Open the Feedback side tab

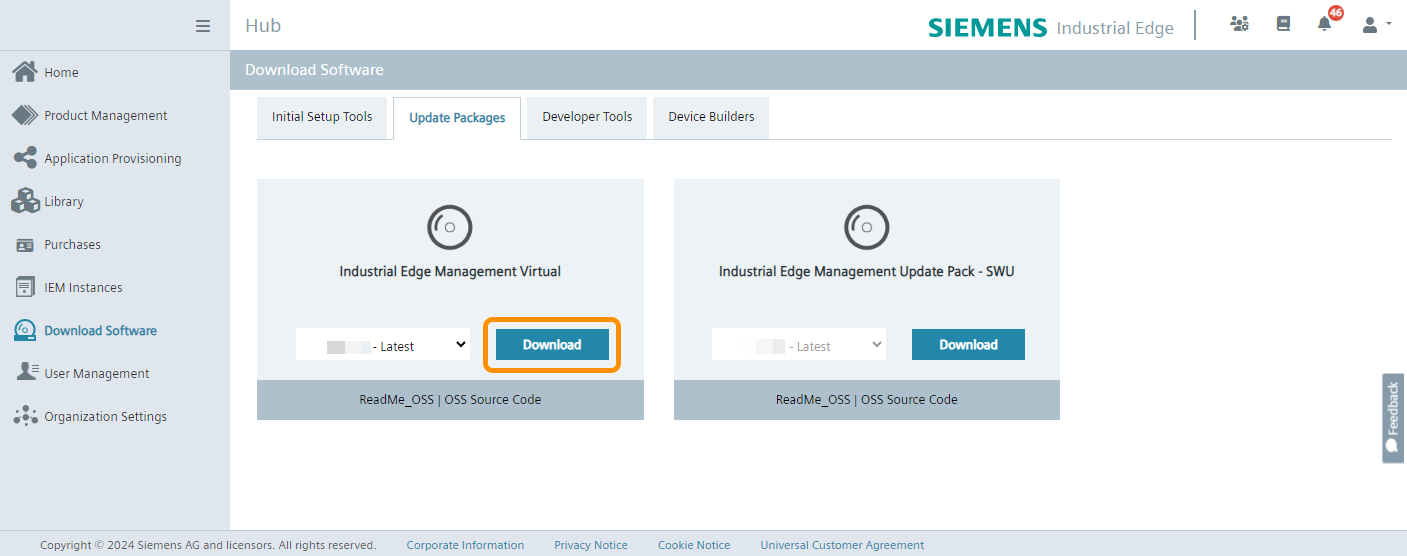pyautogui.click(x=1393, y=418)
